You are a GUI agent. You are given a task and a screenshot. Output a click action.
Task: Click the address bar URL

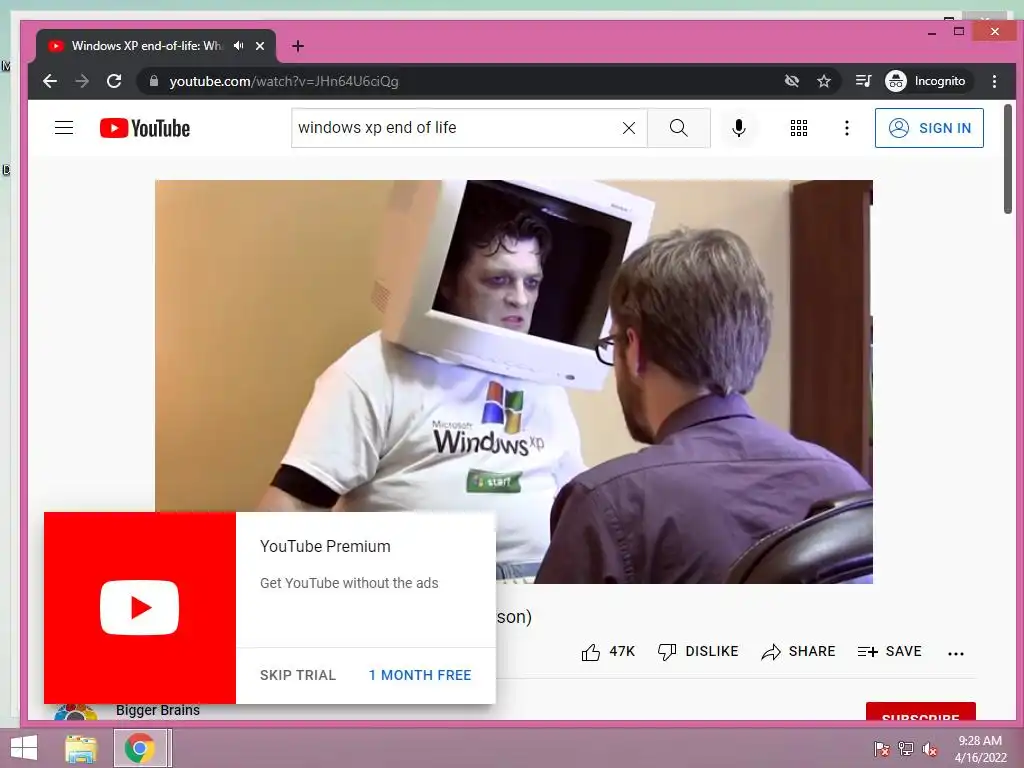pyautogui.click(x=283, y=81)
